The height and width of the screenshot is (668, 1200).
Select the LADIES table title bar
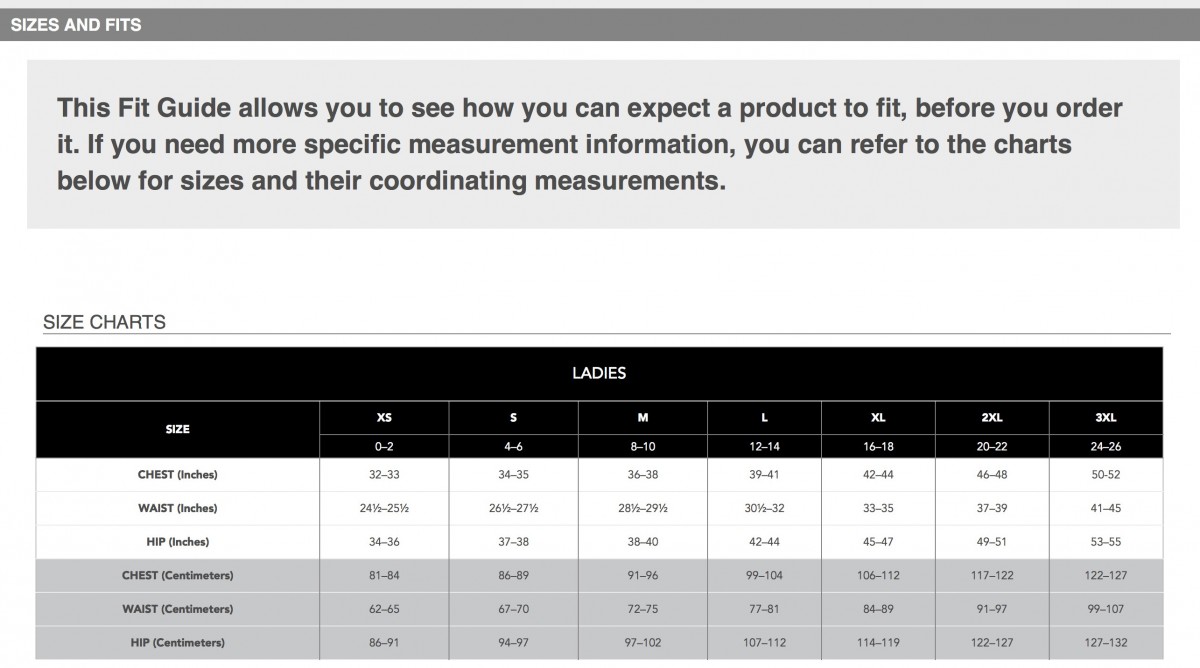(x=599, y=374)
